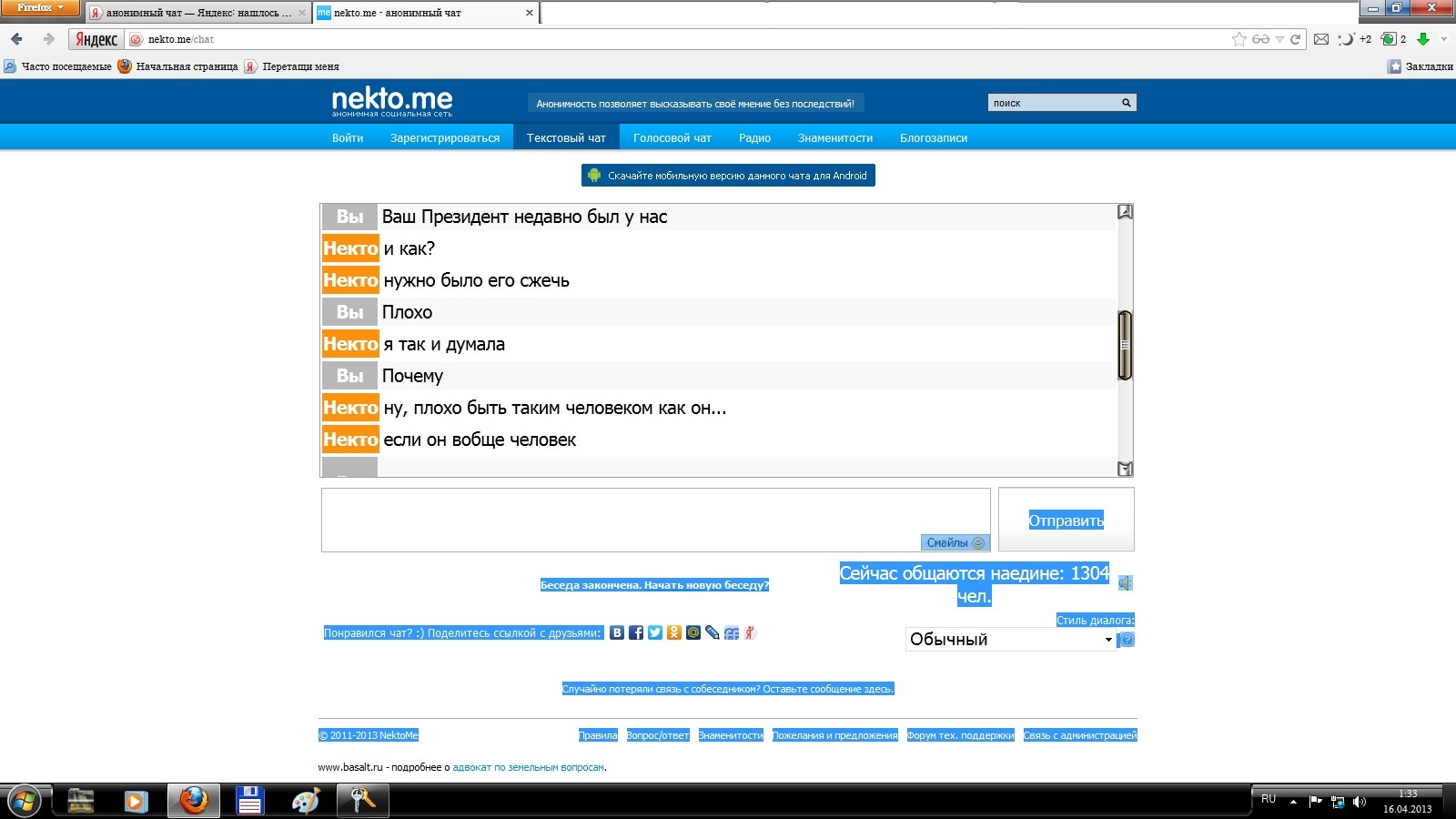This screenshot has width=1456, height=819.
Task: Toggle chat sound speaker icon
Action: click(x=1126, y=583)
